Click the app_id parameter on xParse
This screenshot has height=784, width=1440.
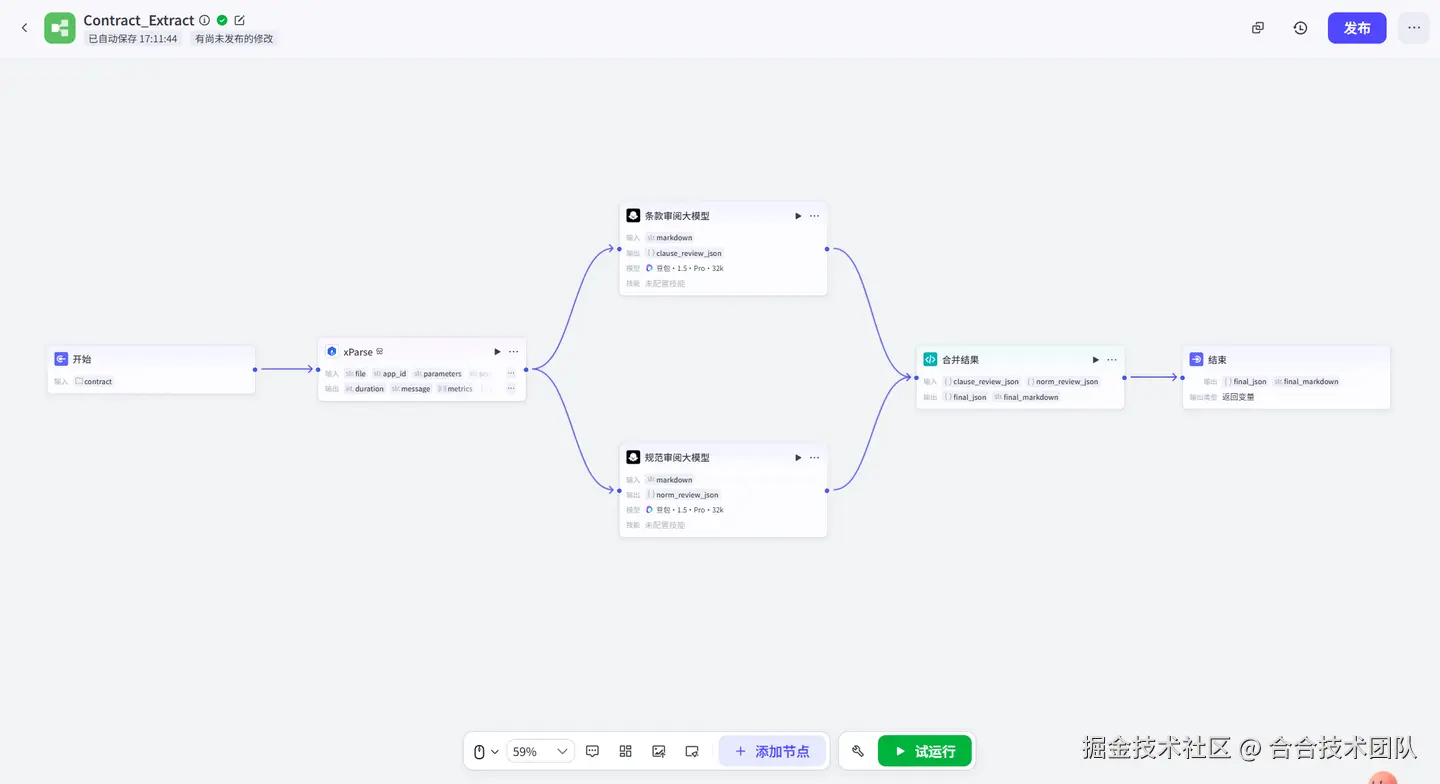click(390, 374)
